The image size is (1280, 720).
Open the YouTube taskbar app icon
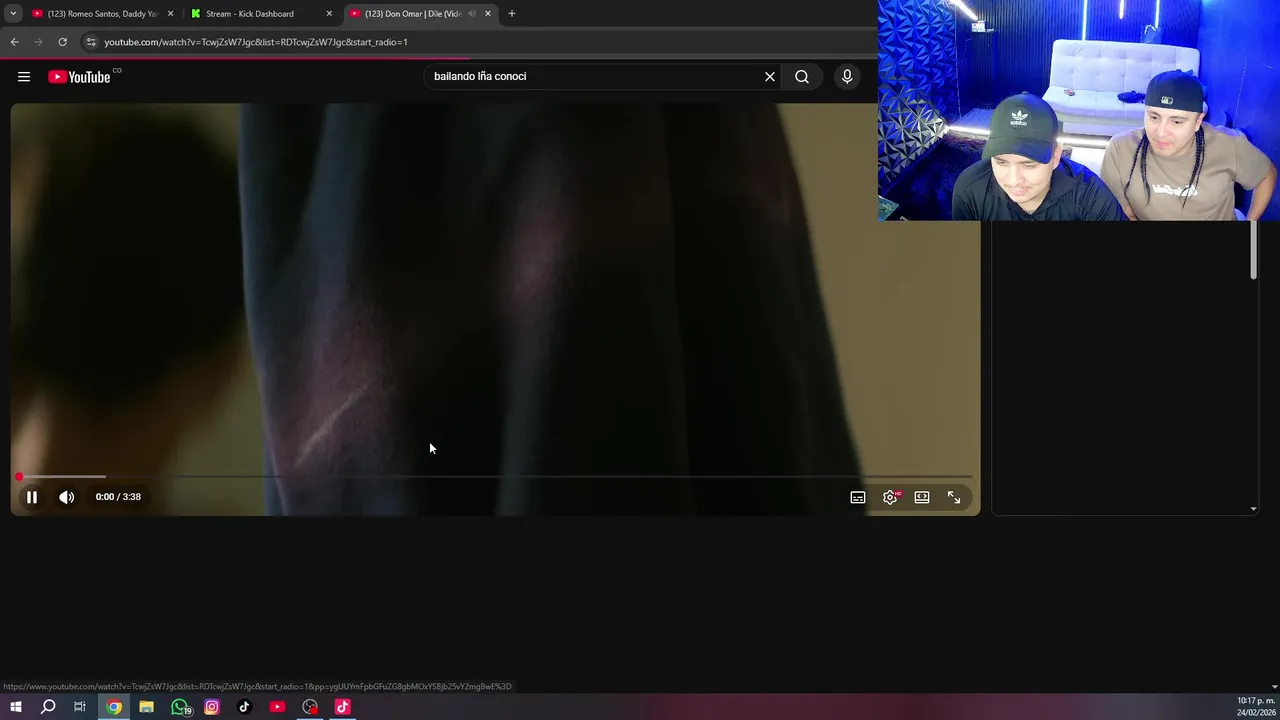(x=277, y=707)
